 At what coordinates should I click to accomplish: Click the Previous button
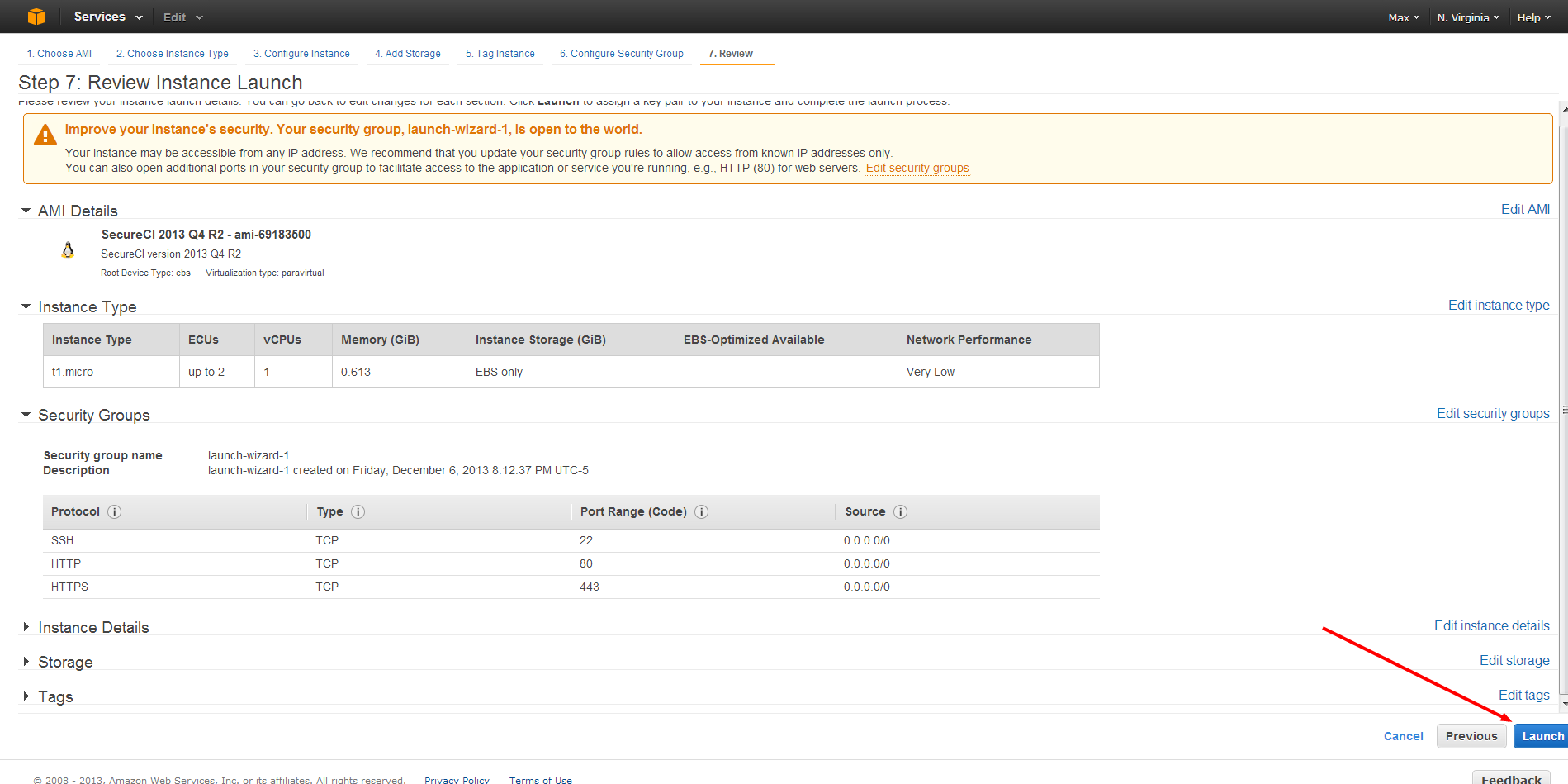point(1471,736)
